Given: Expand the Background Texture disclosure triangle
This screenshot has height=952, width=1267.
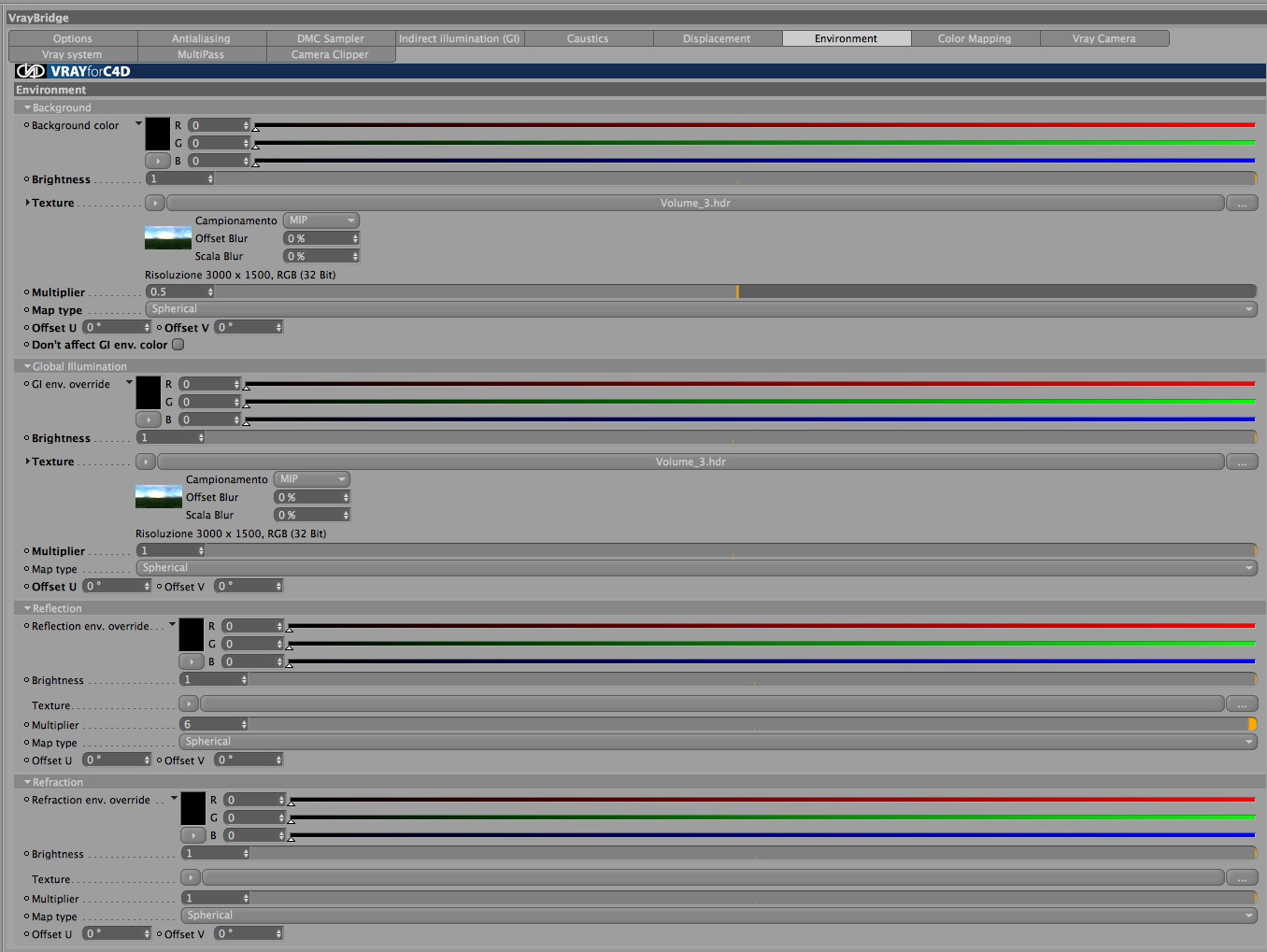Looking at the screenshot, I should pos(28,203).
